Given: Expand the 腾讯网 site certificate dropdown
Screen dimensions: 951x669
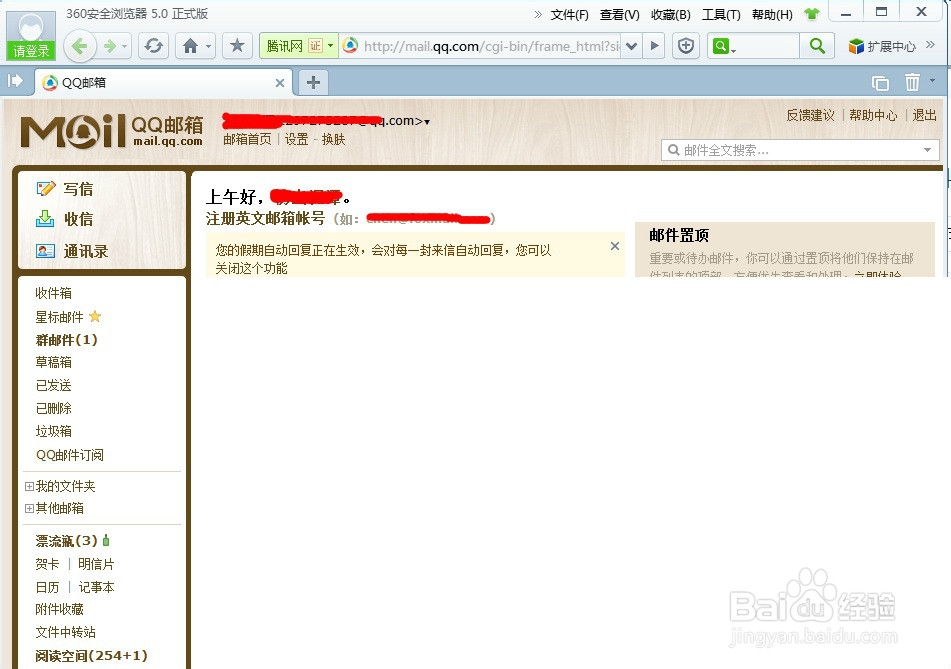Looking at the screenshot, I should pos(331,45).
